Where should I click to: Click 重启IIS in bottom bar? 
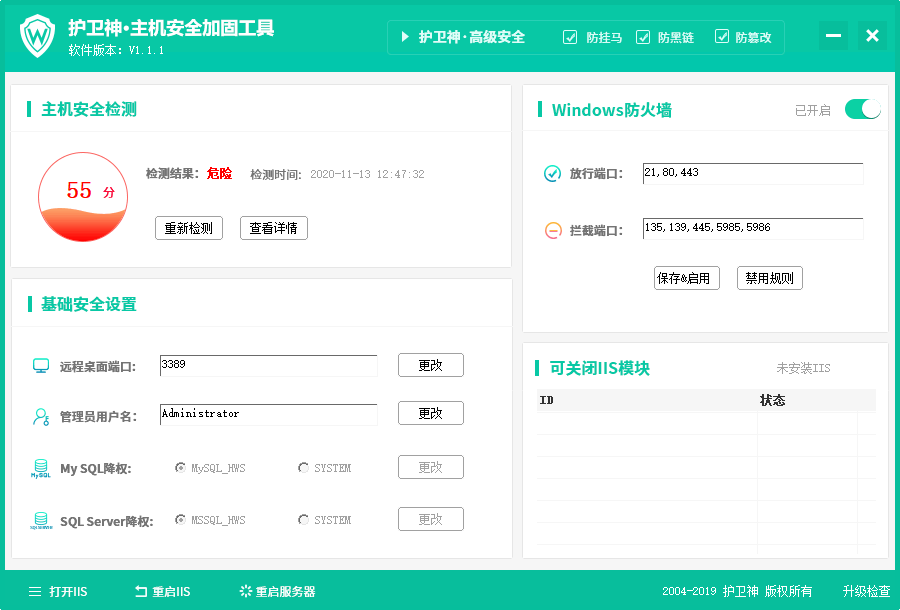171,592
